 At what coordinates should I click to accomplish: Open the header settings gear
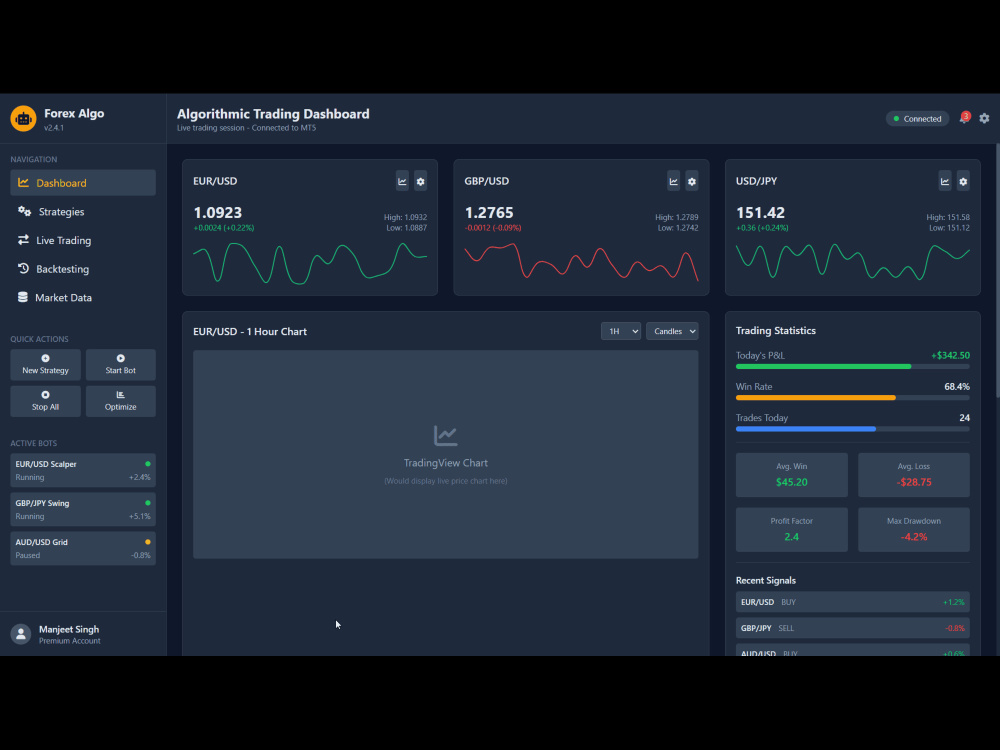984,119
